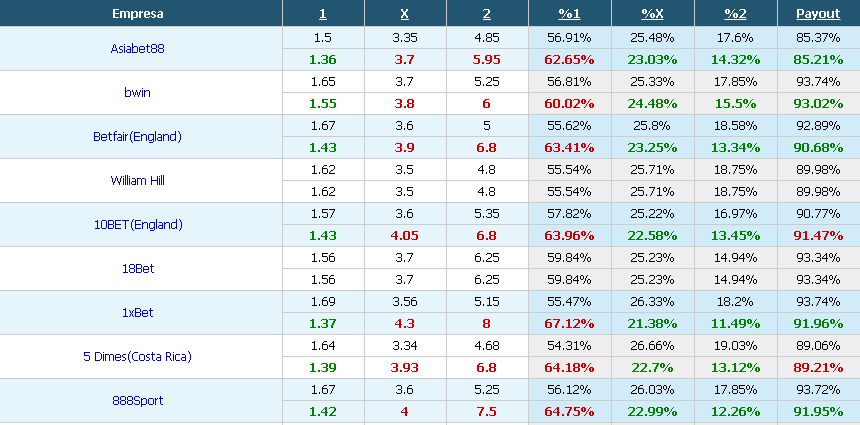
Task: Sort table by Payout header
Action: point(818,14)
